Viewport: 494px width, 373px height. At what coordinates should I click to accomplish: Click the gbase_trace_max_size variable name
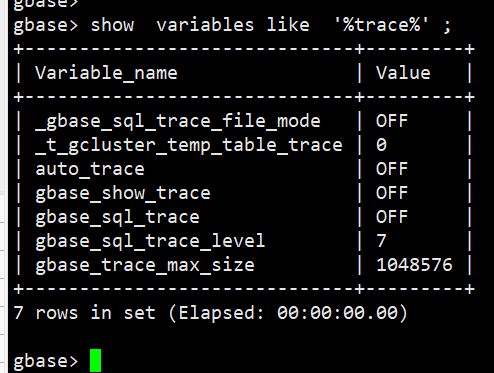[145, 265]
